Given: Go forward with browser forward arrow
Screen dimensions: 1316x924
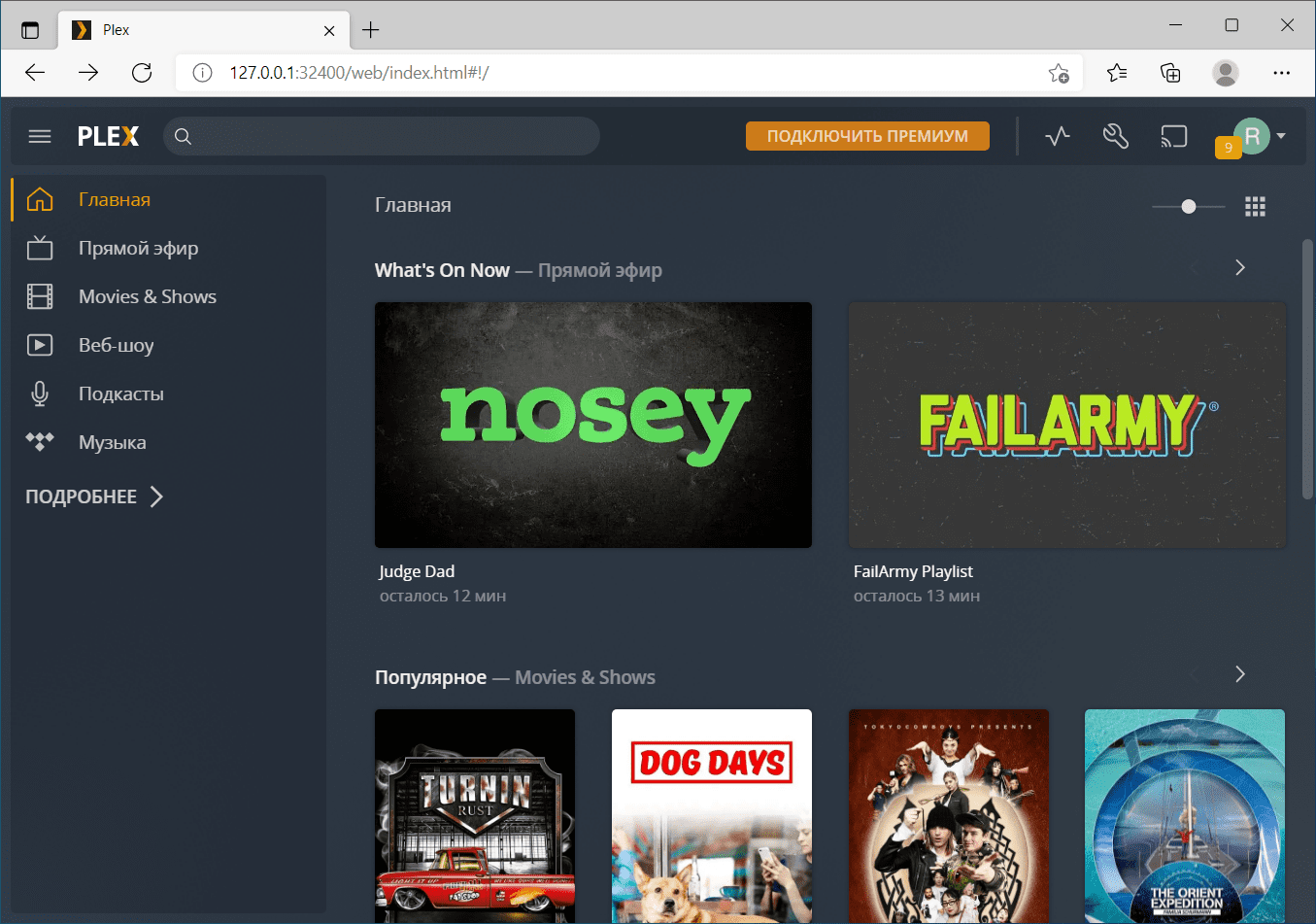Looking at the screenshot, I should (x=88, y=73).
